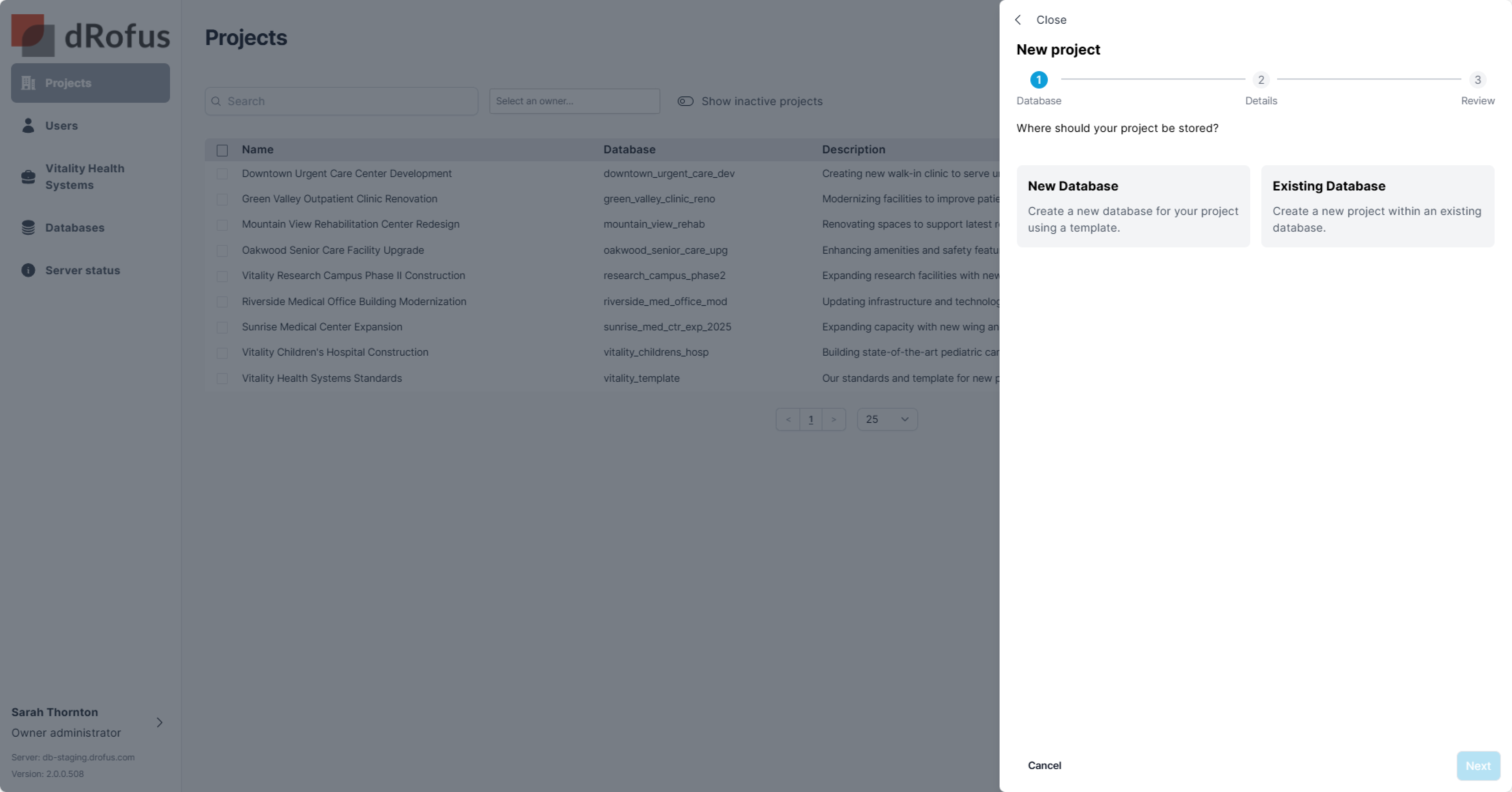
Task: Click 'Sunrise Medical Center Expansion' project name
Action: point(321,327)
